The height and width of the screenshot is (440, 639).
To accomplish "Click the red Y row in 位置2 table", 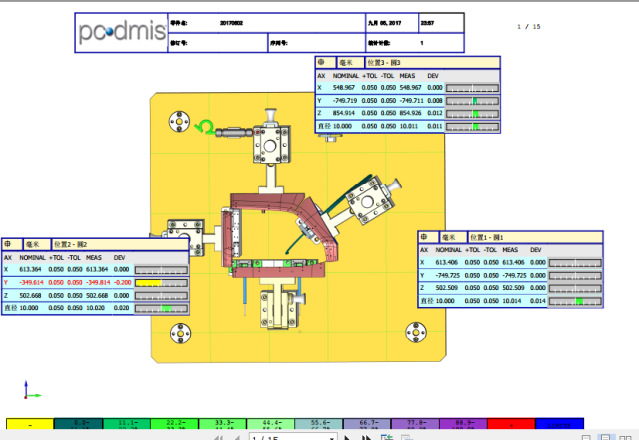I will point(70,282).
